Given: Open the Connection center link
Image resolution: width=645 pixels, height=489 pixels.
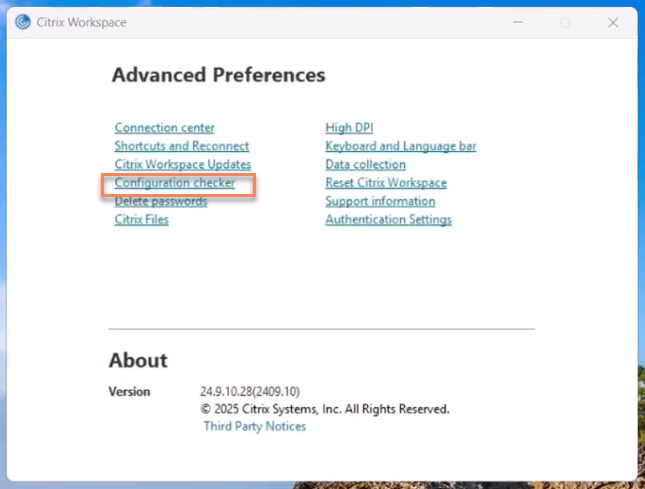Looking at the screenshot, I should click(165, 128).
